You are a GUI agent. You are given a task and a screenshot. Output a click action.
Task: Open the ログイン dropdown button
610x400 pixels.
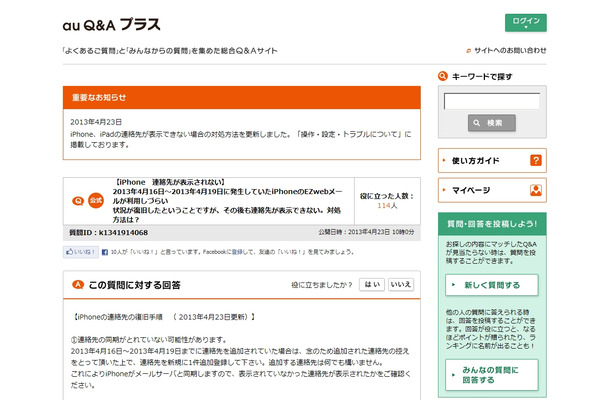(x=525, y=23)
